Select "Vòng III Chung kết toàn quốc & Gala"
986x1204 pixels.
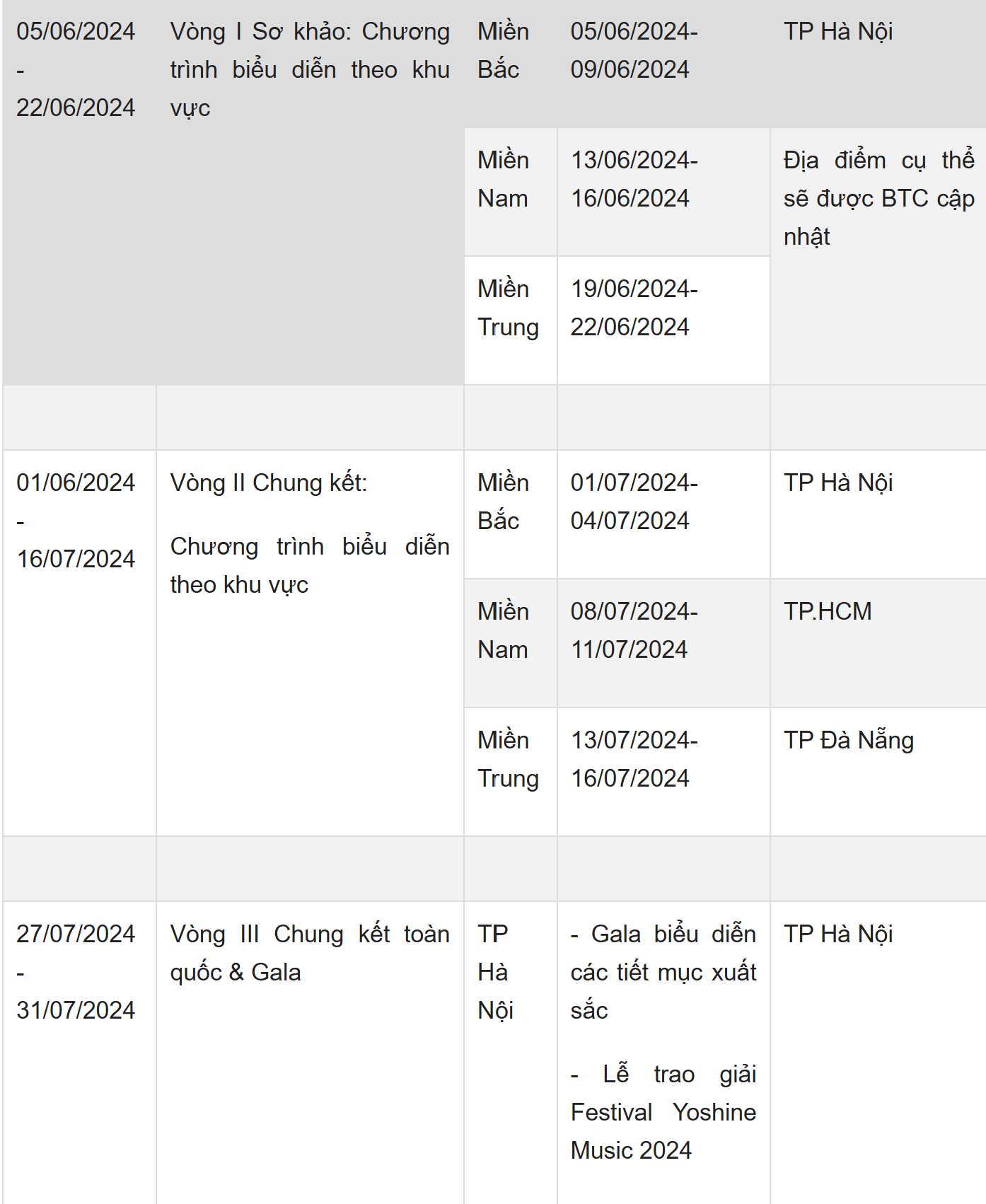tap(310, 953)
